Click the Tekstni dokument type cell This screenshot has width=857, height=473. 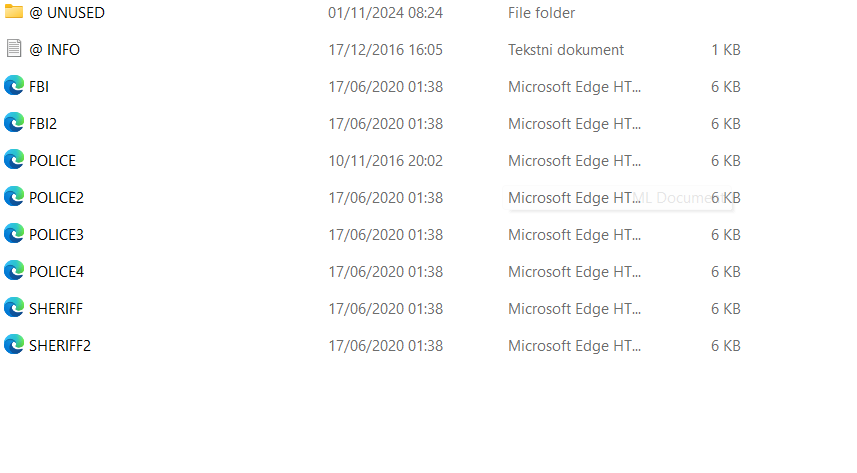566,49
